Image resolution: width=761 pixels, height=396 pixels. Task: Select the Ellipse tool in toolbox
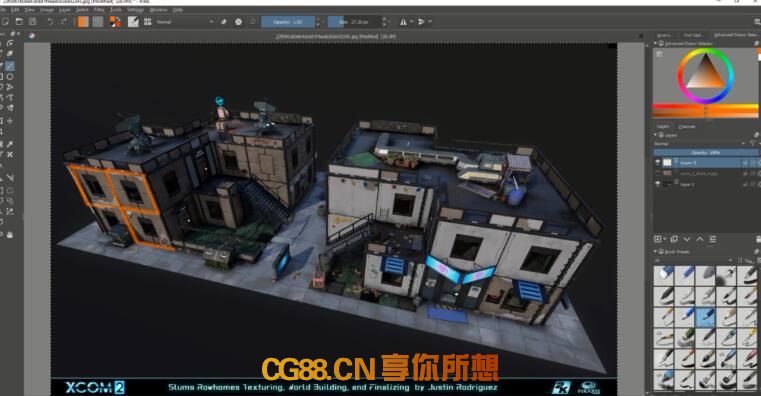coord(10,77)
